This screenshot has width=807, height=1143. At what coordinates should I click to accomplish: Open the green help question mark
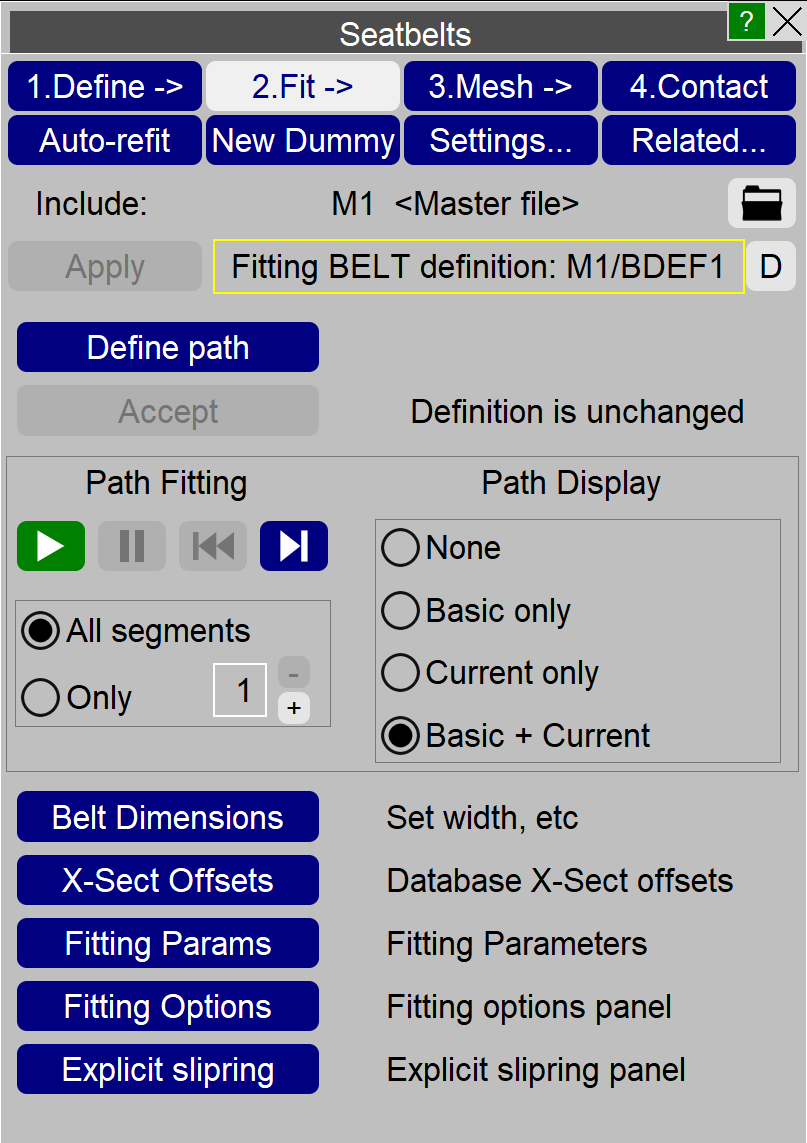coord(746,21)
